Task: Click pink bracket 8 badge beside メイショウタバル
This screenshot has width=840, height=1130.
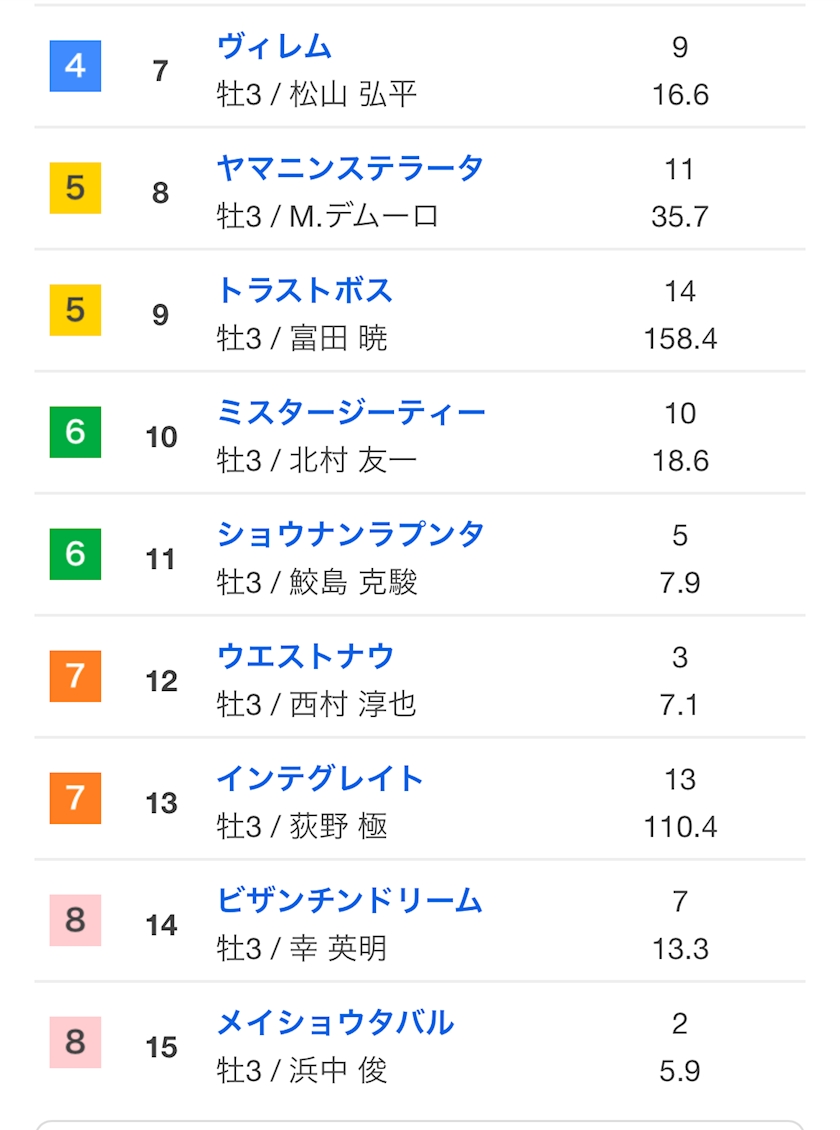Action: pyautogui.click(x=75, y=1042)
